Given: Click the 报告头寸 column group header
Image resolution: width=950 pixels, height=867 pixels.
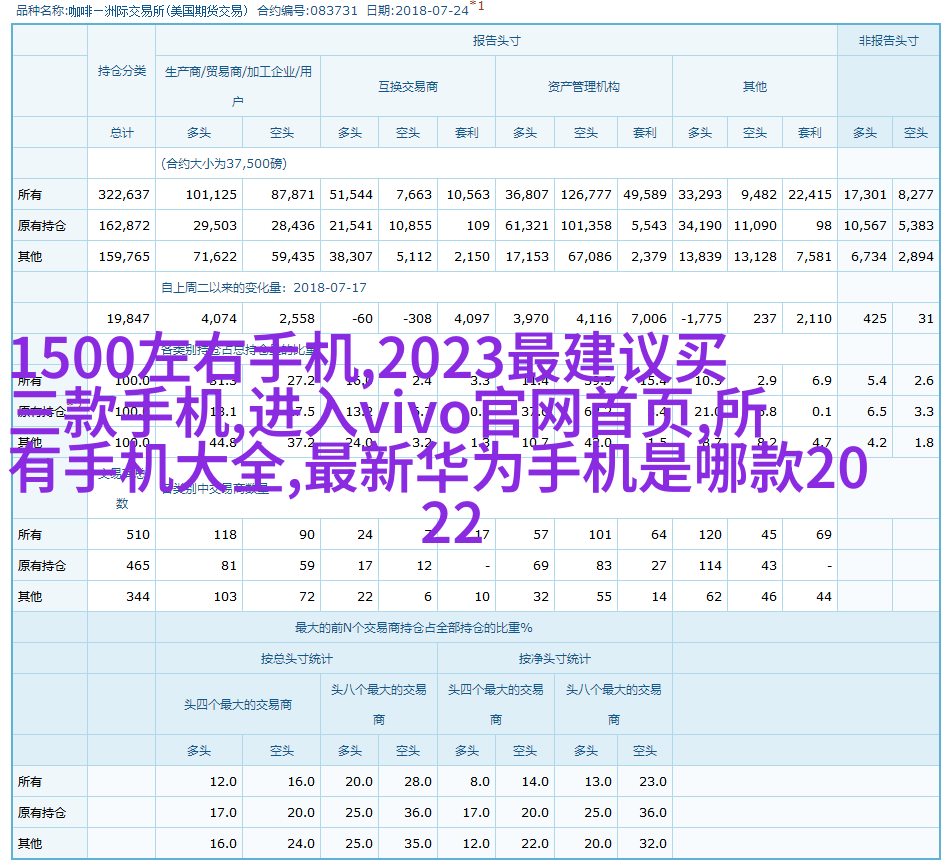Looking at the screenshot, I should point(496,41).
